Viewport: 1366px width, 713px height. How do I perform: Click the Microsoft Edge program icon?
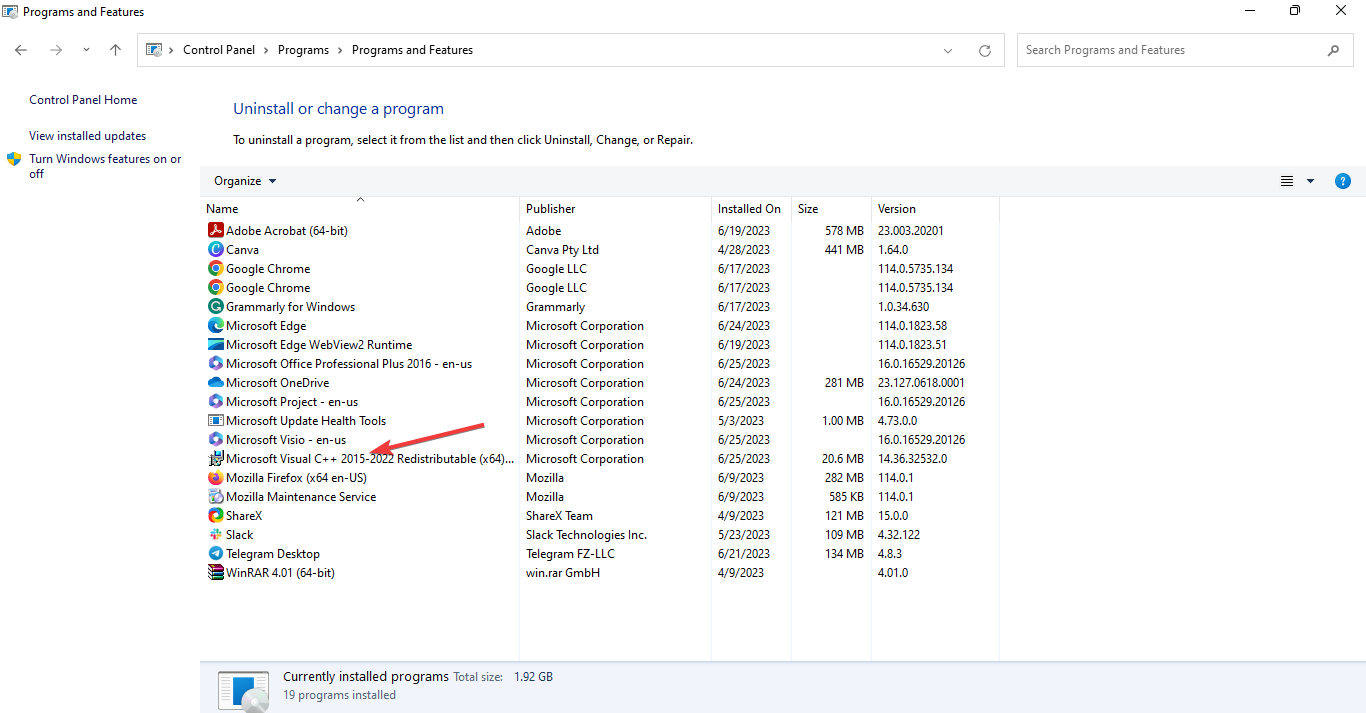click(215, 326)
